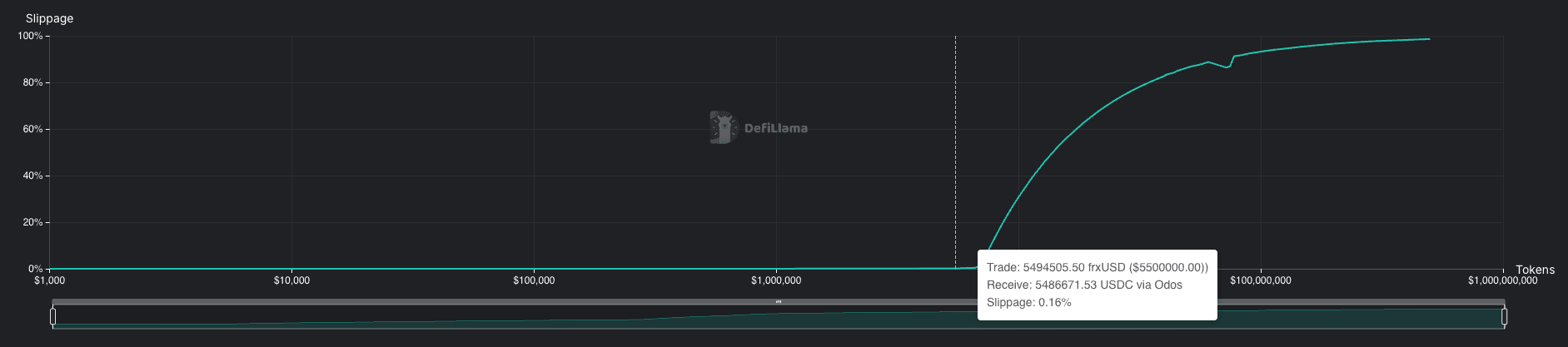Click the $1,000,000,000 x-axis label
Image resolution: width=1568 pixels, height=347 pixels.
coord(1502,280)
